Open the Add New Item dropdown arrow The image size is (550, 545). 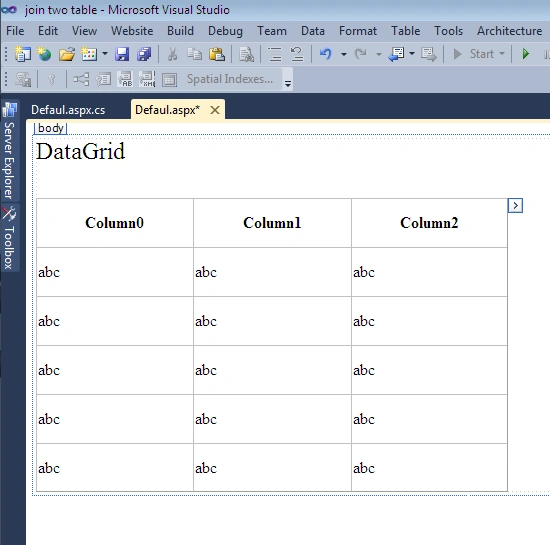[105, 54]
